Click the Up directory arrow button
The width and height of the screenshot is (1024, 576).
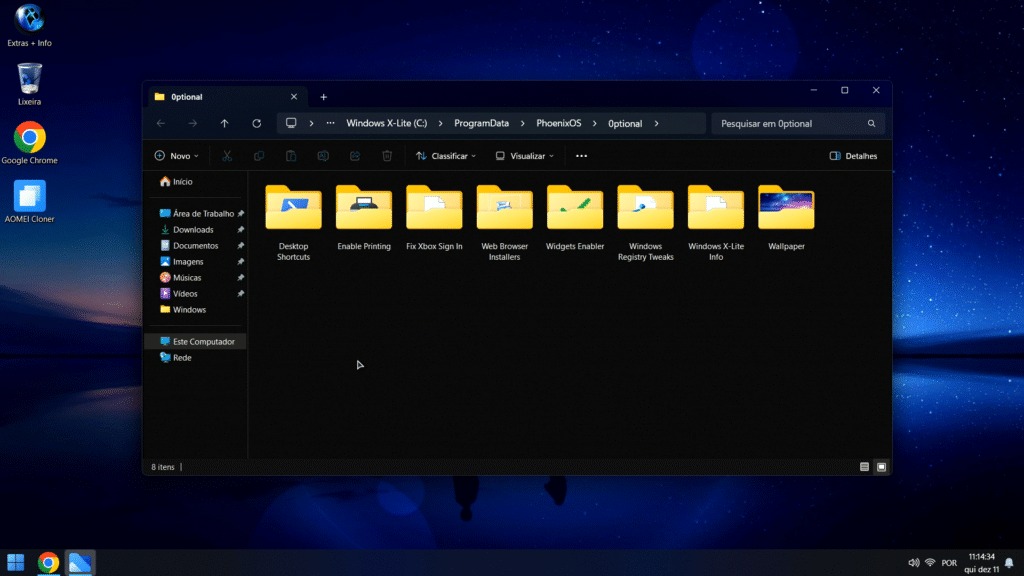(x=224, y=124)
